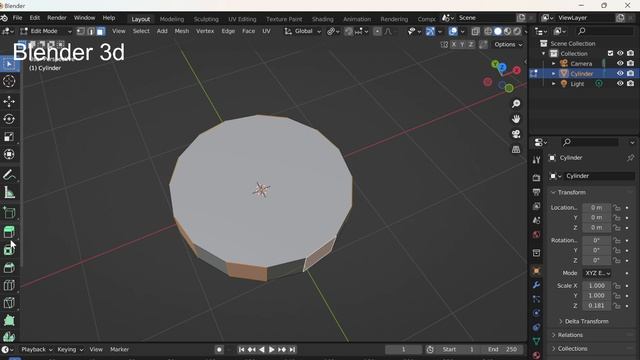Expand the Delta Transform panel

(x=586, y=321)
